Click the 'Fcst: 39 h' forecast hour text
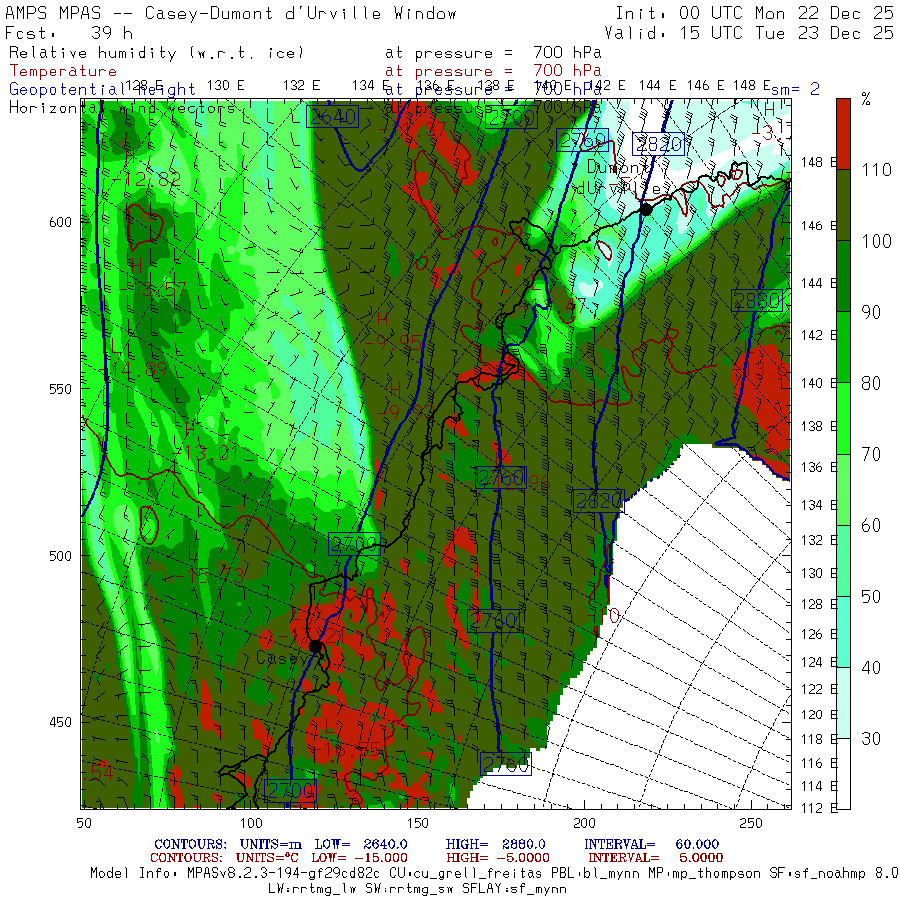 pyautogui.click(x=69, y=33)
